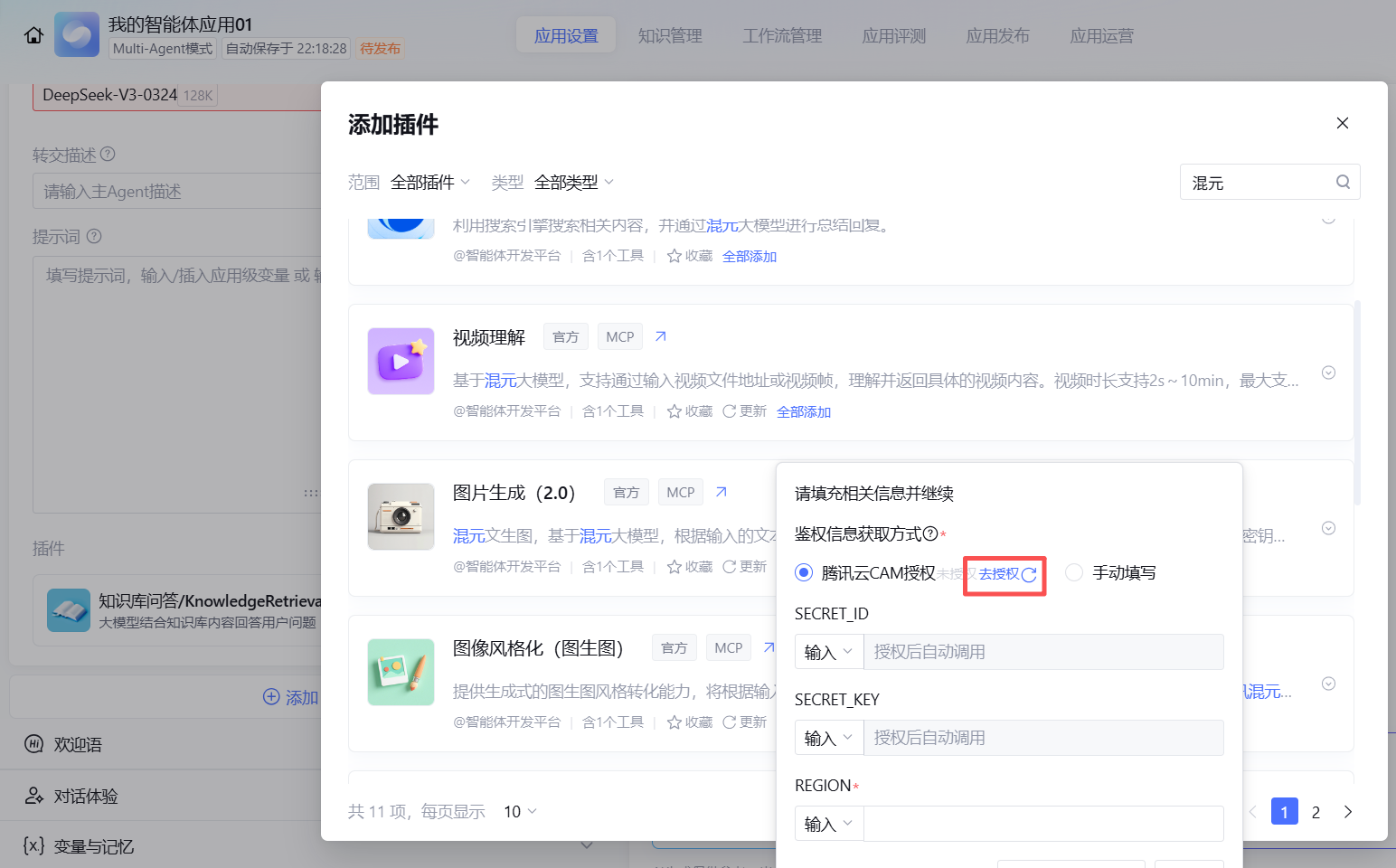Click the magnifier in the plugin search box

1343,182
